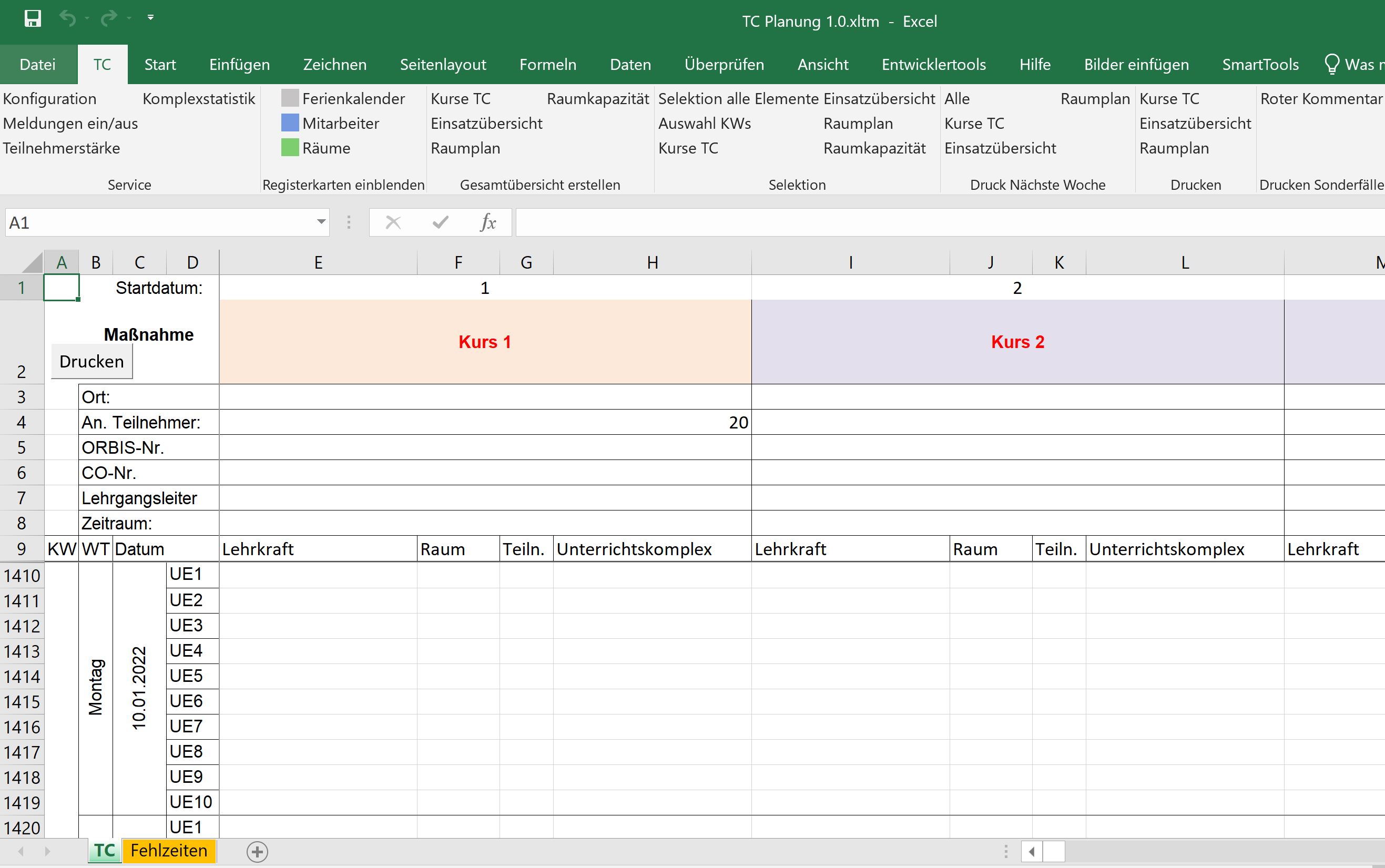1385x868 pixels.
Task: Click the Zeitraum: label cell
Action: point(149,523)
